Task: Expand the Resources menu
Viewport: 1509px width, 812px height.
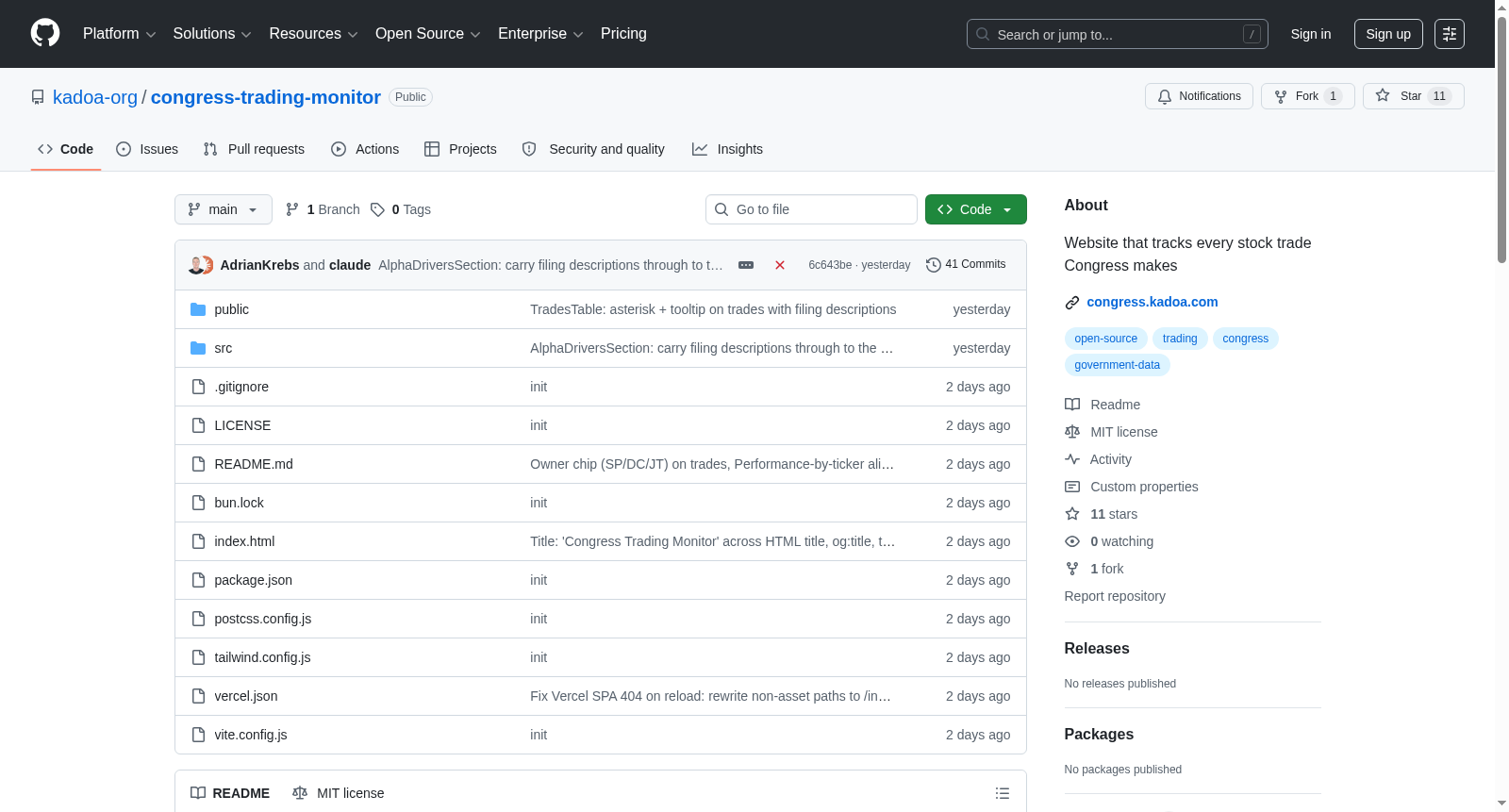Action: [x=313, y=34]
